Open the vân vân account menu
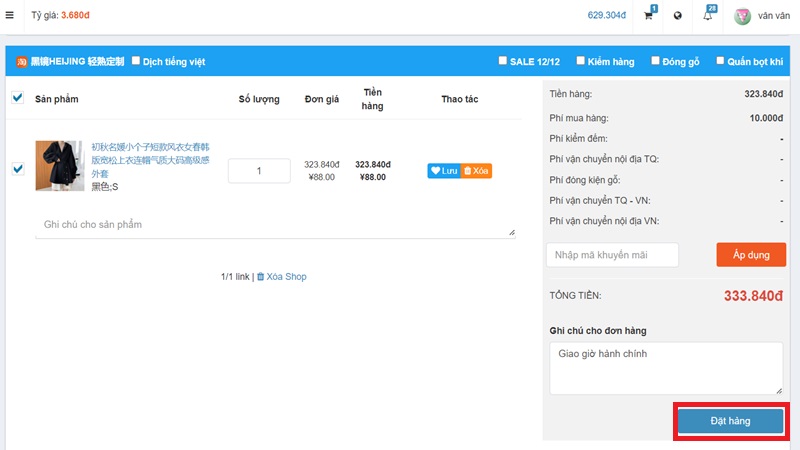 click(774, 16)
